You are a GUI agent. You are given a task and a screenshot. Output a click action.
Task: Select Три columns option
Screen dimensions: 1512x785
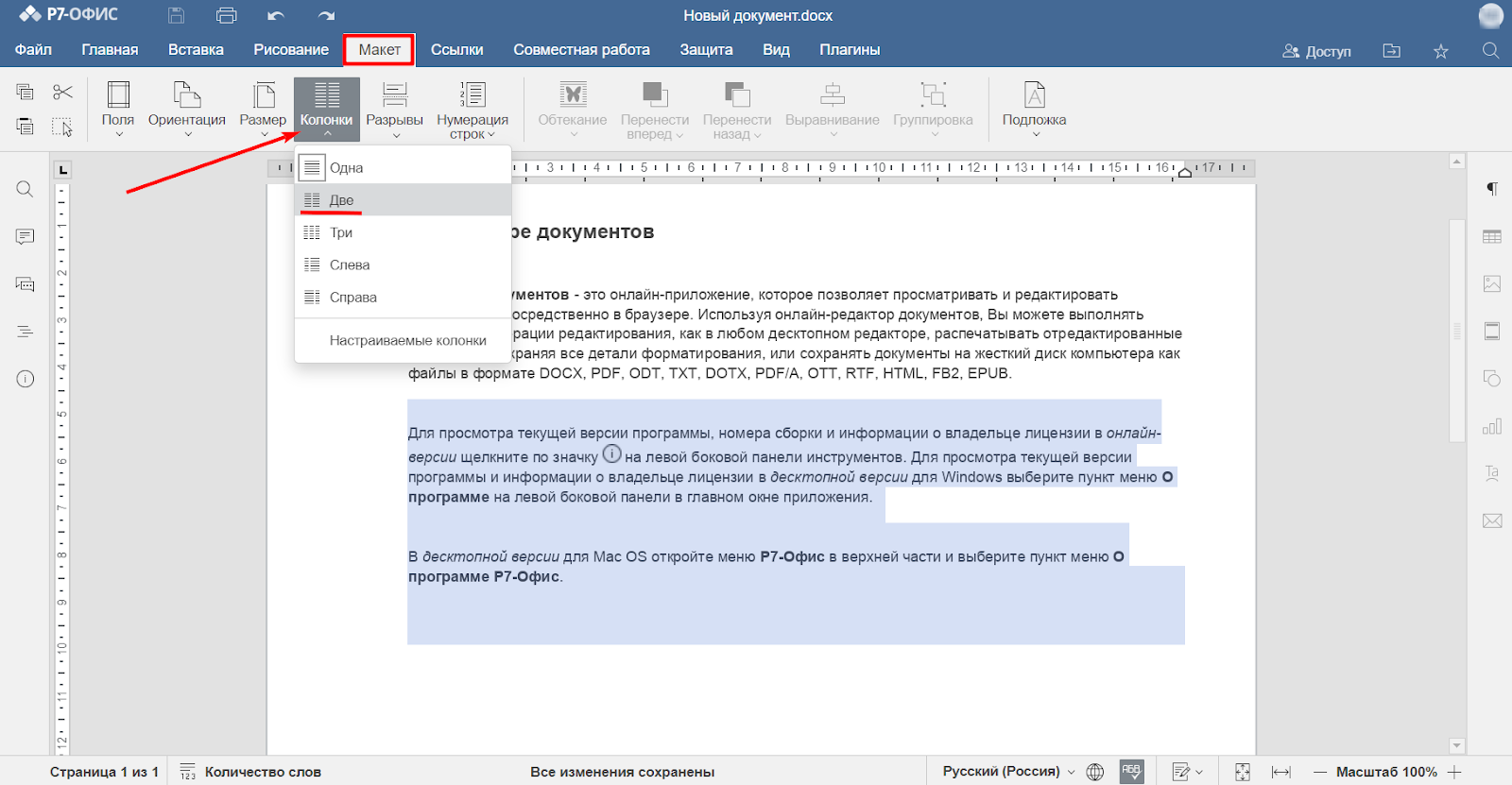pyautogui.click(x=404, y=232)
